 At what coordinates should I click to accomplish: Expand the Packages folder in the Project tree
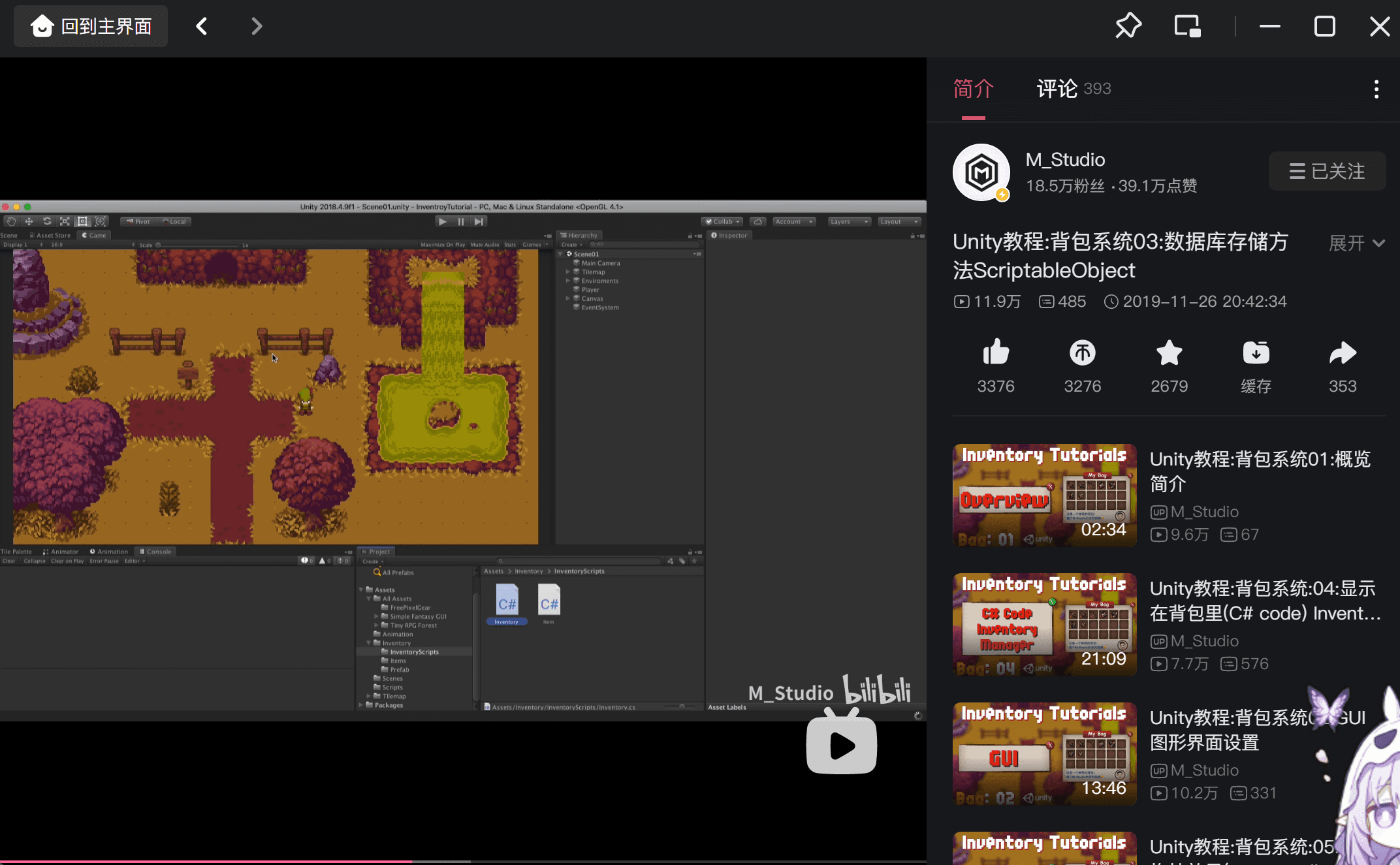pos(361,705)
